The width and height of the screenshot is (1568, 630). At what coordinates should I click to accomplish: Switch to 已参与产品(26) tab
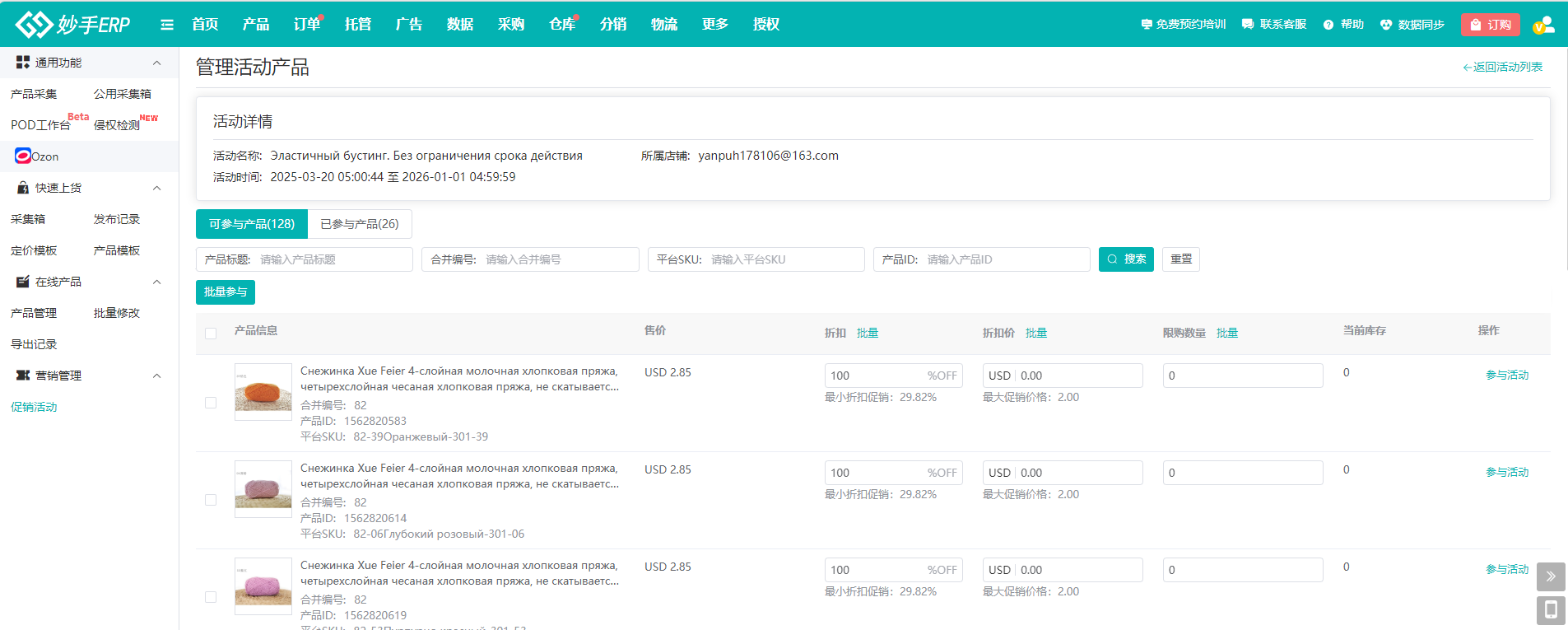[x=360, y=224]
